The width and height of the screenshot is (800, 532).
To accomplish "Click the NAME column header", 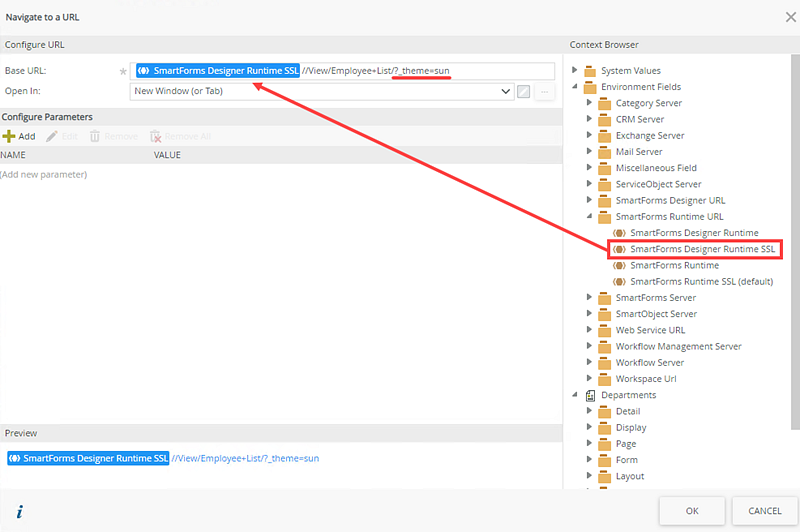I will [x=13, y=155].
